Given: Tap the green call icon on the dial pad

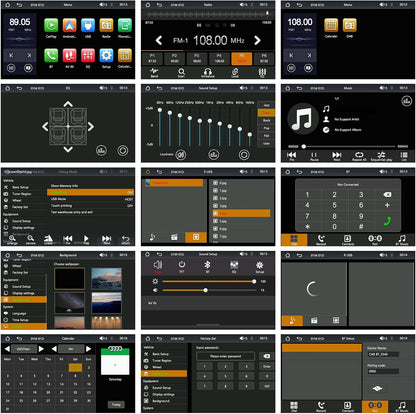Looking at the screenshot, I should (x=387, y=221).
